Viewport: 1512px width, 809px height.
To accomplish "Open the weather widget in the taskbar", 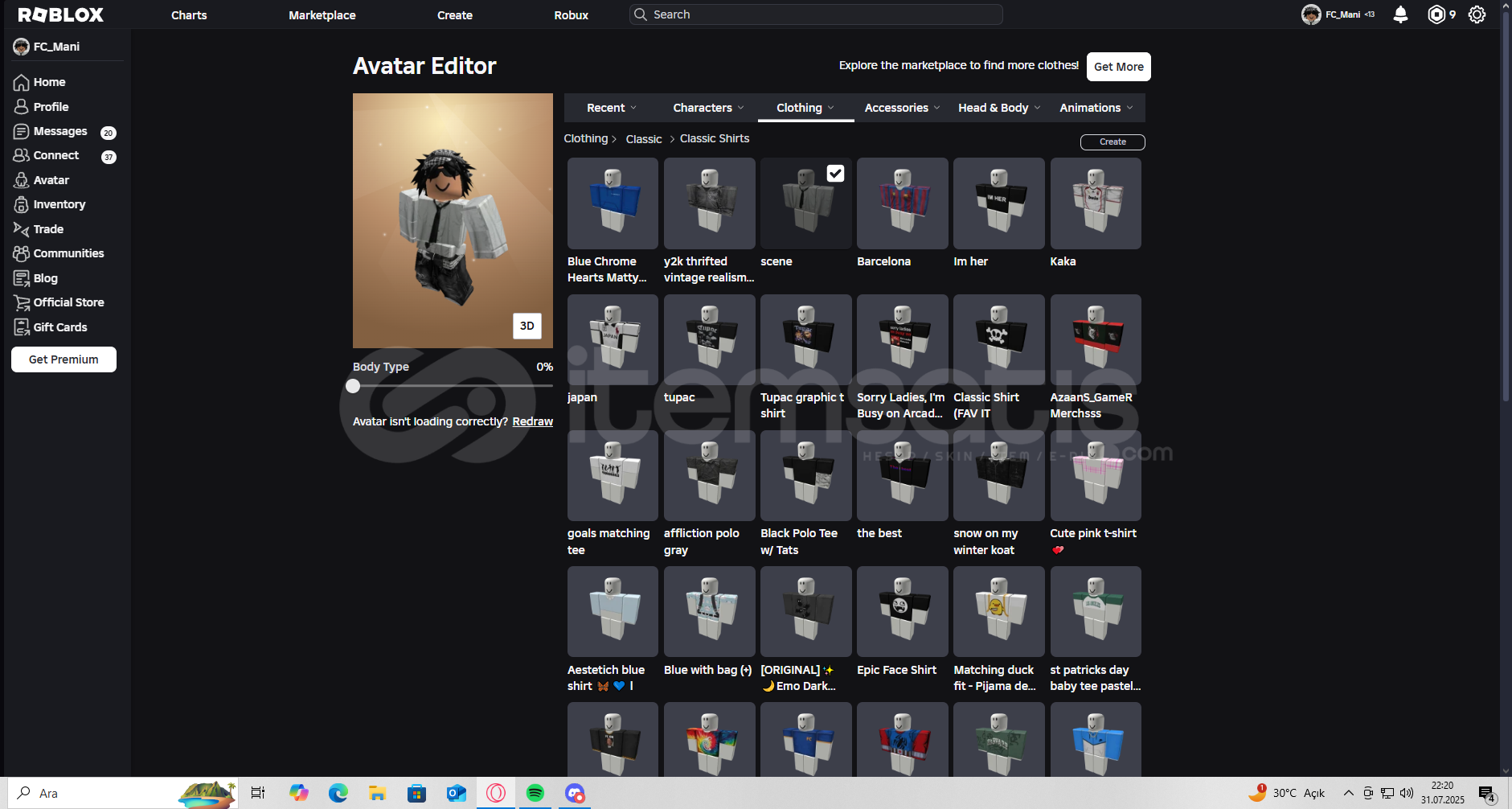I will coord(1286,793).
